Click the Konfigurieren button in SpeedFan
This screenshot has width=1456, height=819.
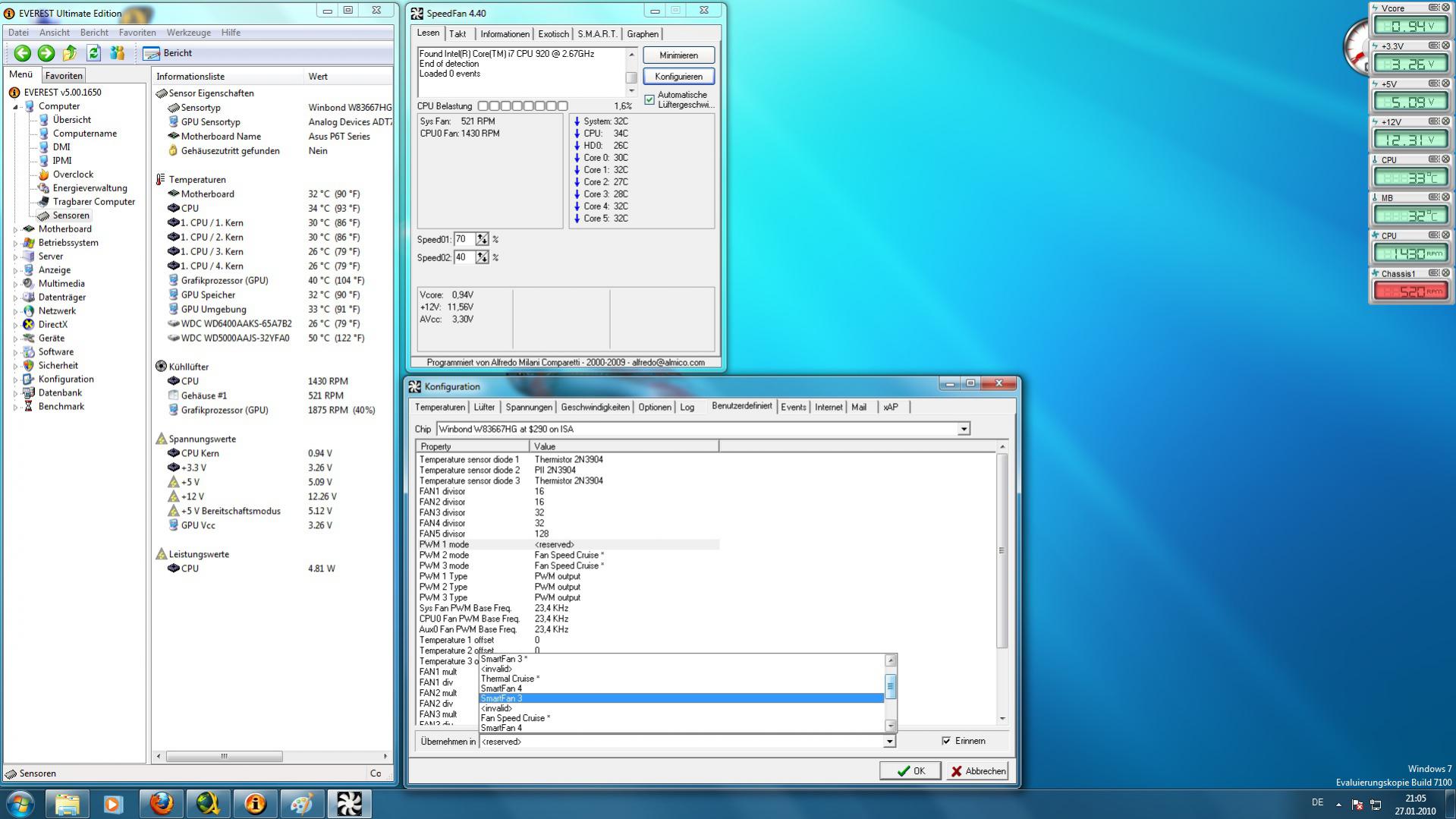coord(678,77)
